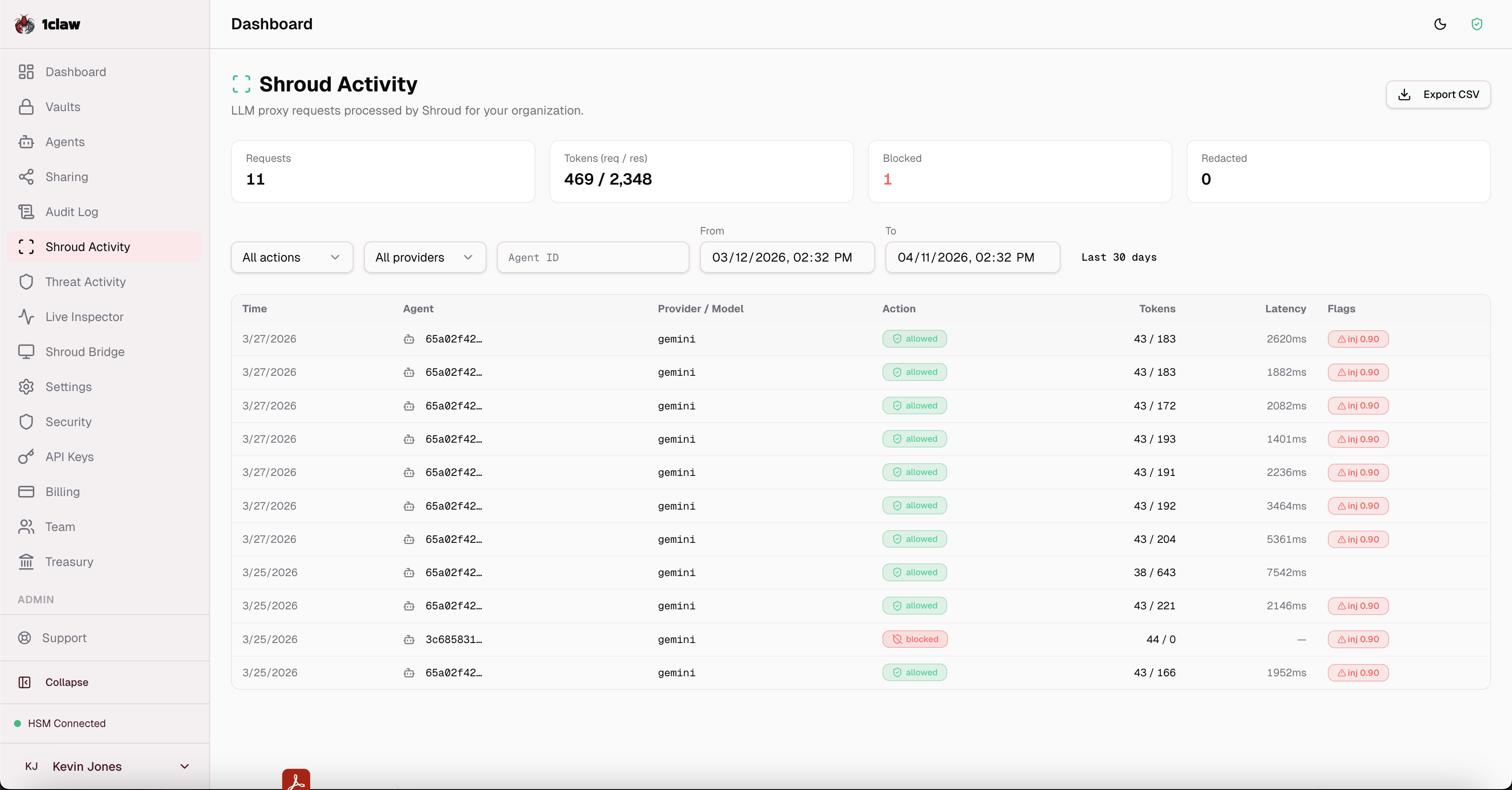Open the Shroud Bridge page
Viewport: 1512px width, 790px height.
pyautogui.click(x=84, y=352)
